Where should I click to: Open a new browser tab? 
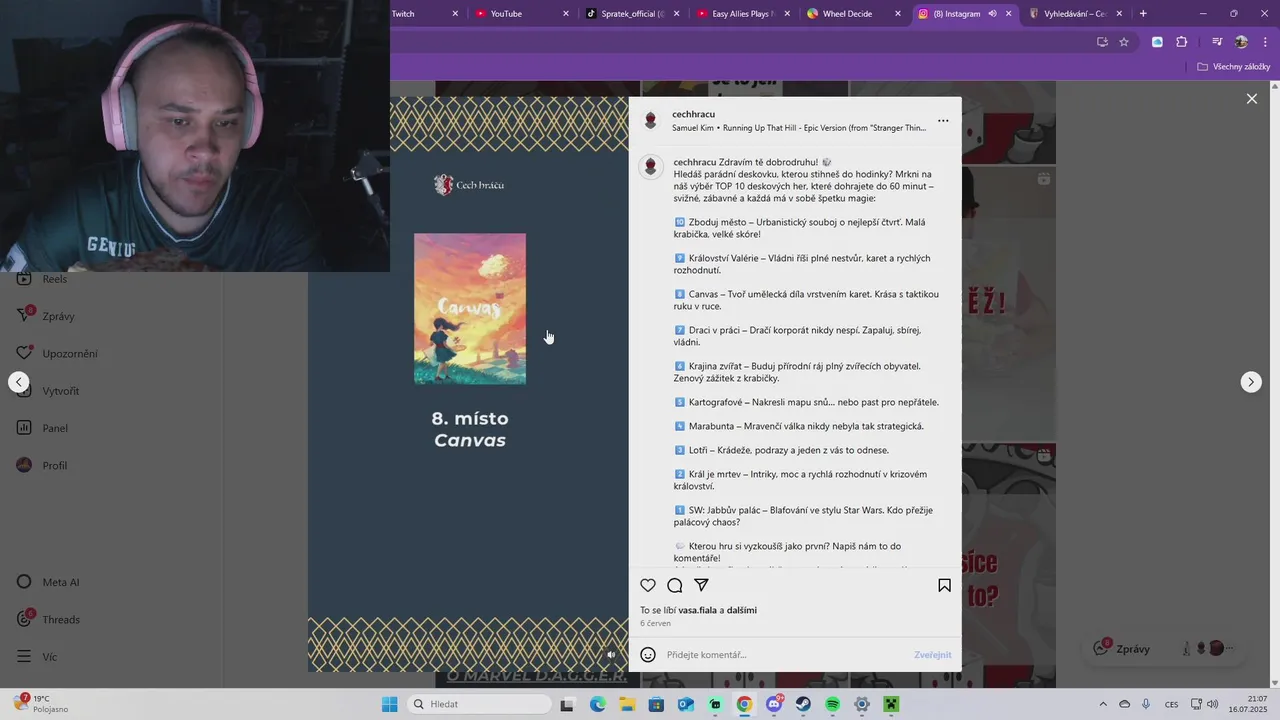tap(1143, 14)
